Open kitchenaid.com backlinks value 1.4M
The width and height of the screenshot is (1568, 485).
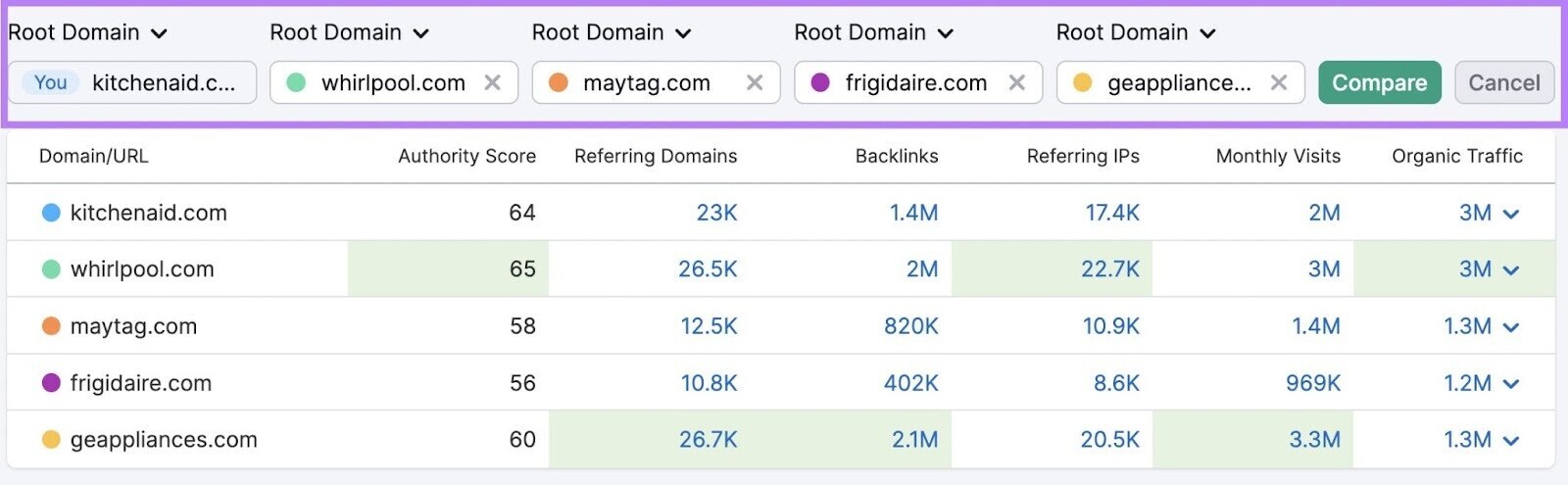click(913, 213)
